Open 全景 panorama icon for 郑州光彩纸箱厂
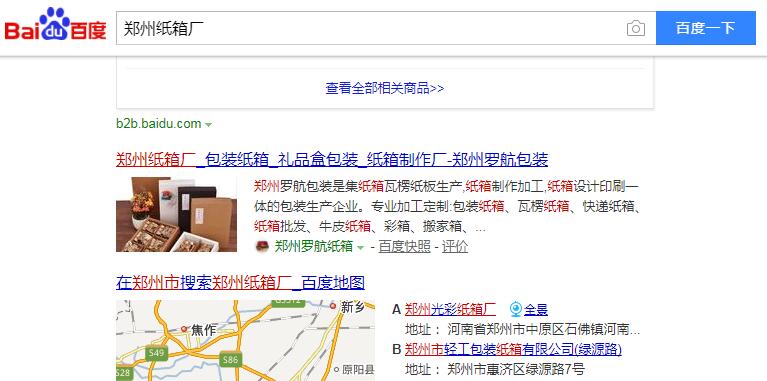This screenshot has height=381, width=767. tap(516, 309)
